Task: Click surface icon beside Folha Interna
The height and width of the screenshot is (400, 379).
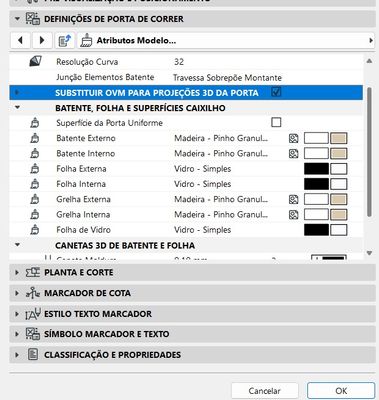Action: tap(35, 184)
